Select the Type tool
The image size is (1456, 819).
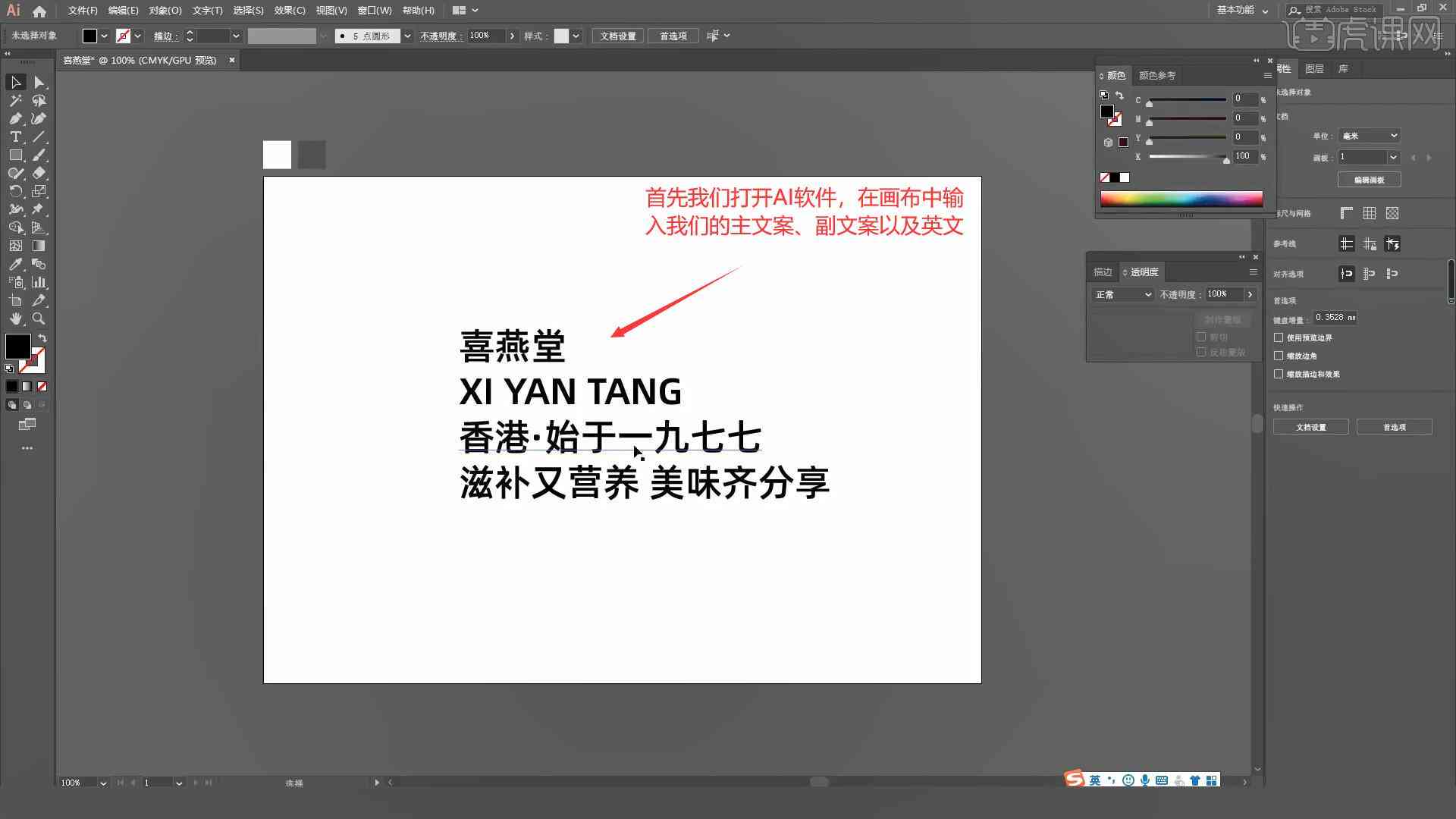coord(14,136)
